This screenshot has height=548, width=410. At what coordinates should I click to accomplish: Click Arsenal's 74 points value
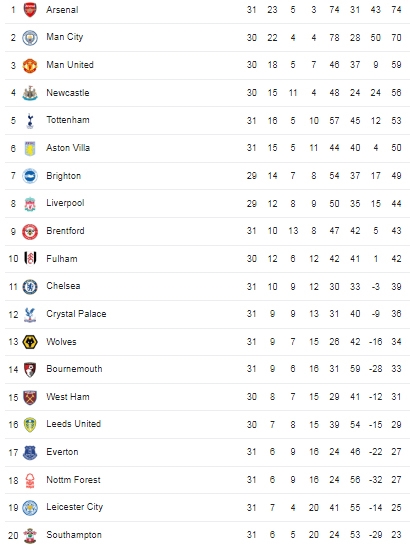[x=396, y=10]
